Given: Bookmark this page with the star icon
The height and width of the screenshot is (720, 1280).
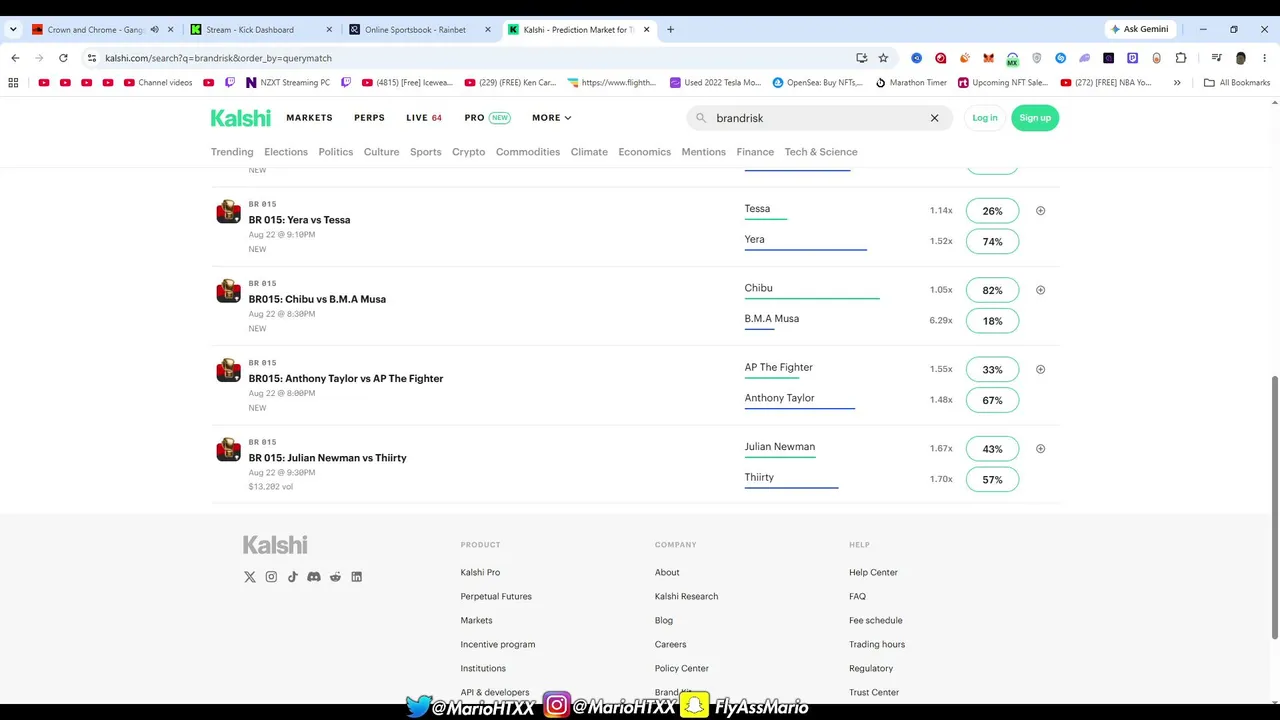Looking at the screenshot, I should [883, 58].
